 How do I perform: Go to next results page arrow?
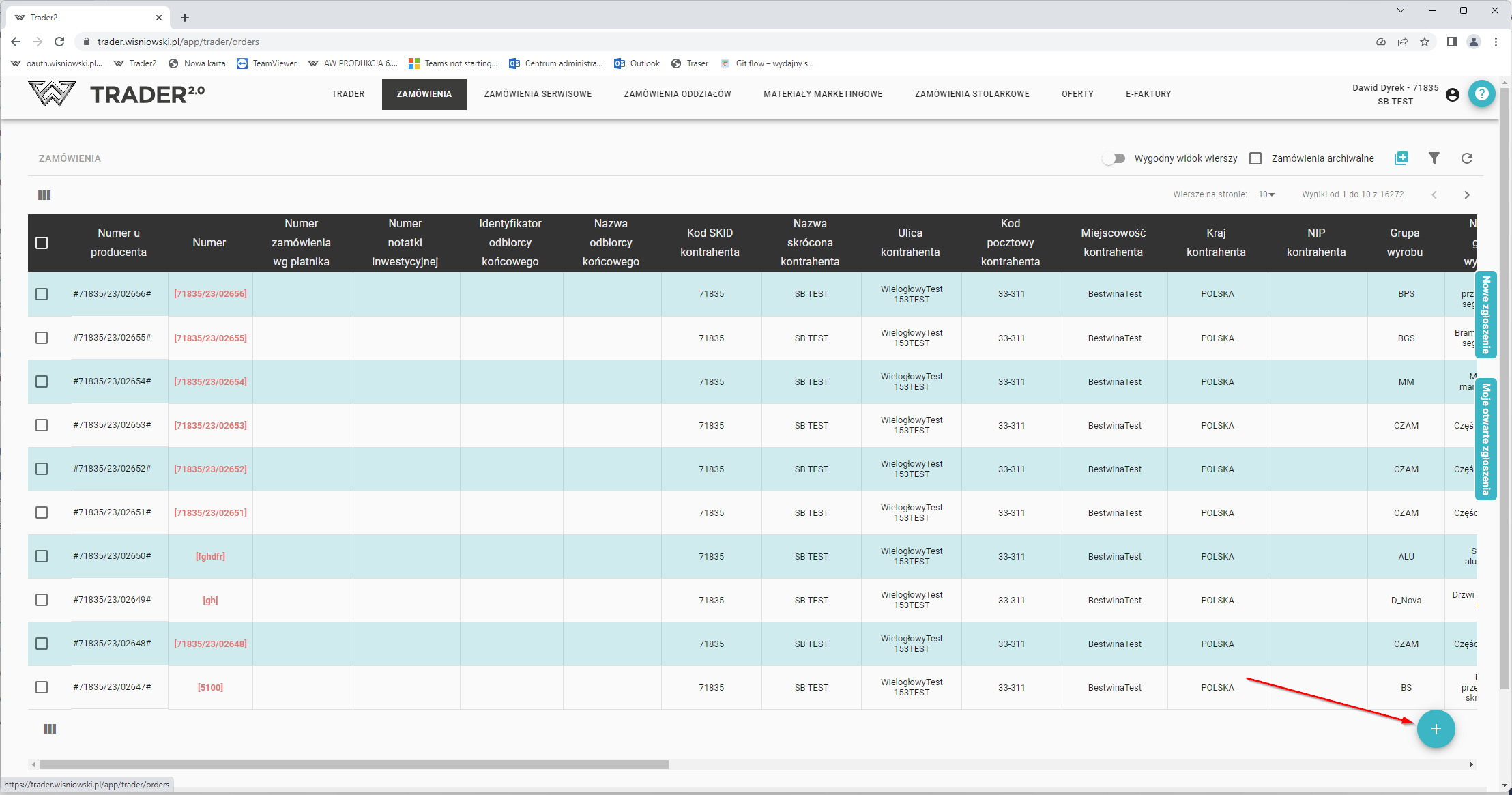pyautogui.click(x=1467, y=195)
